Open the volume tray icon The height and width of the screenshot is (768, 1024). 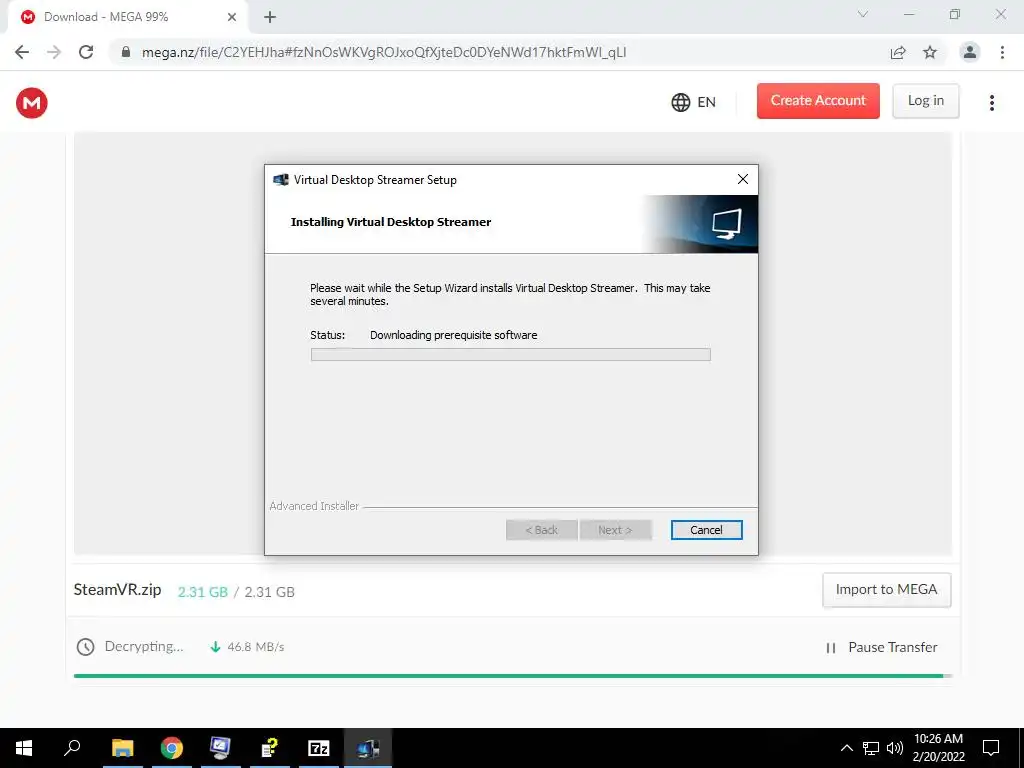(895, 748)
